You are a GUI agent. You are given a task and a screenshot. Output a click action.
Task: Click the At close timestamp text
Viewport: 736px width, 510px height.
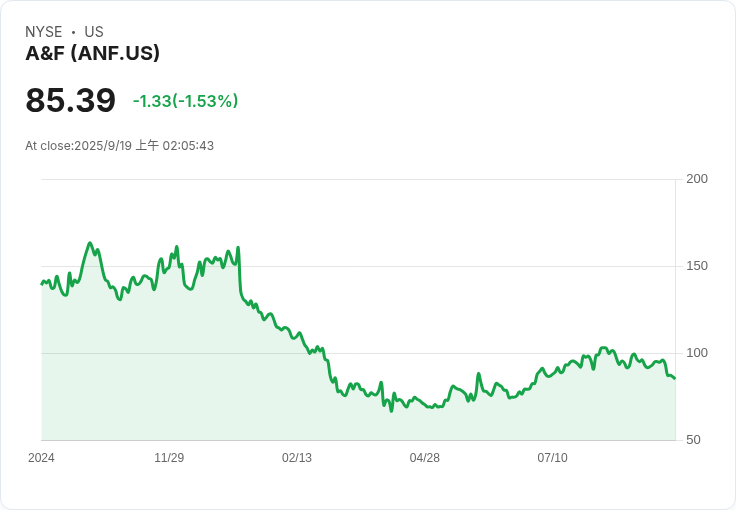click(119, 146)
